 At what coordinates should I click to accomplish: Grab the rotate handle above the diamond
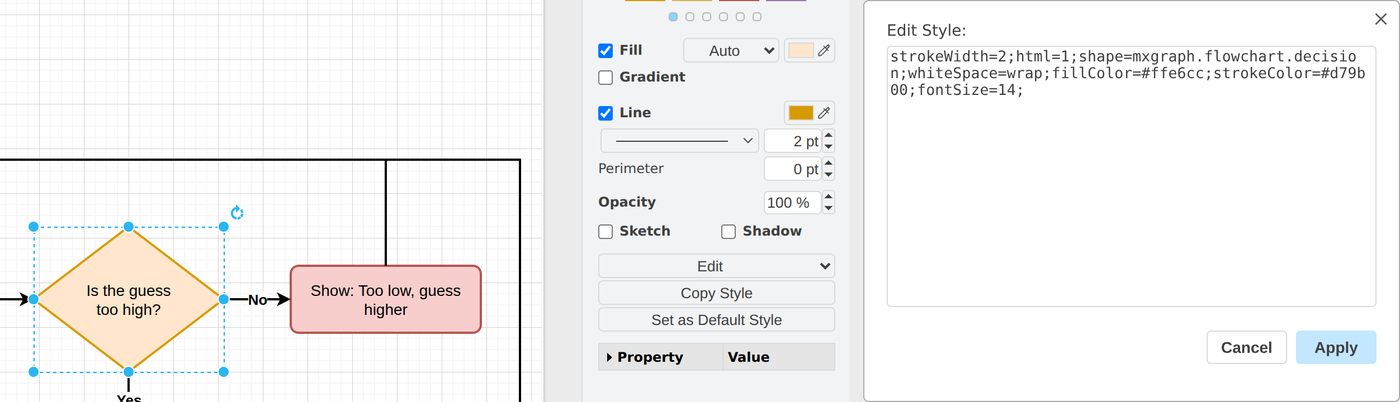point(237,212)
